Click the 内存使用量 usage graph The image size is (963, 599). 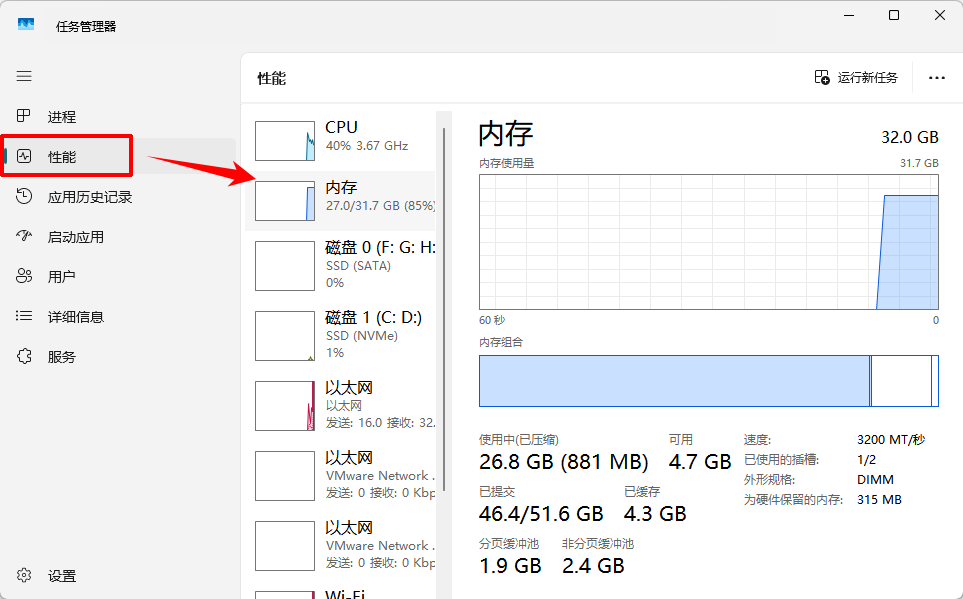pyautogui.click(x=709, y=242)
